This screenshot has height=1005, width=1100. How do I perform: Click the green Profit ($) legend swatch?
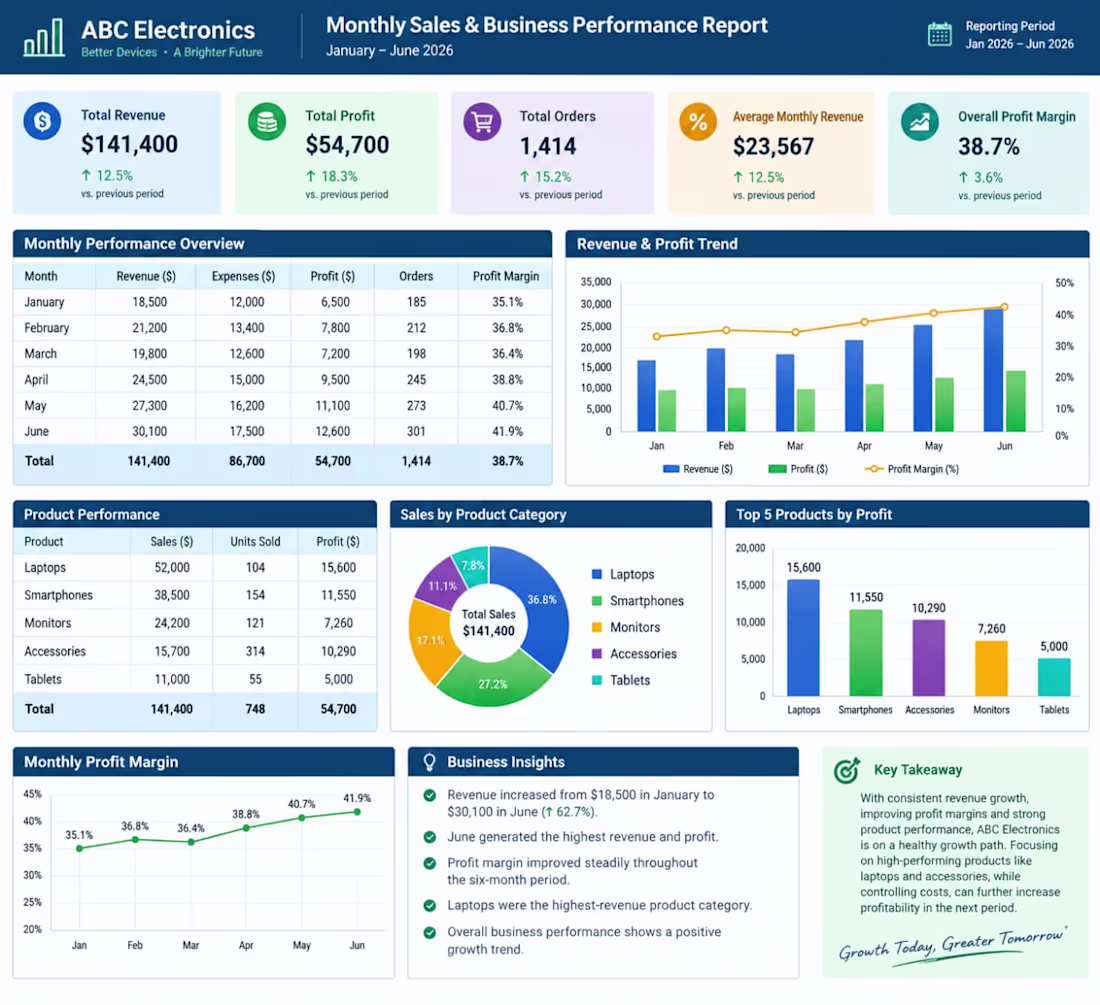pos(777,468)
